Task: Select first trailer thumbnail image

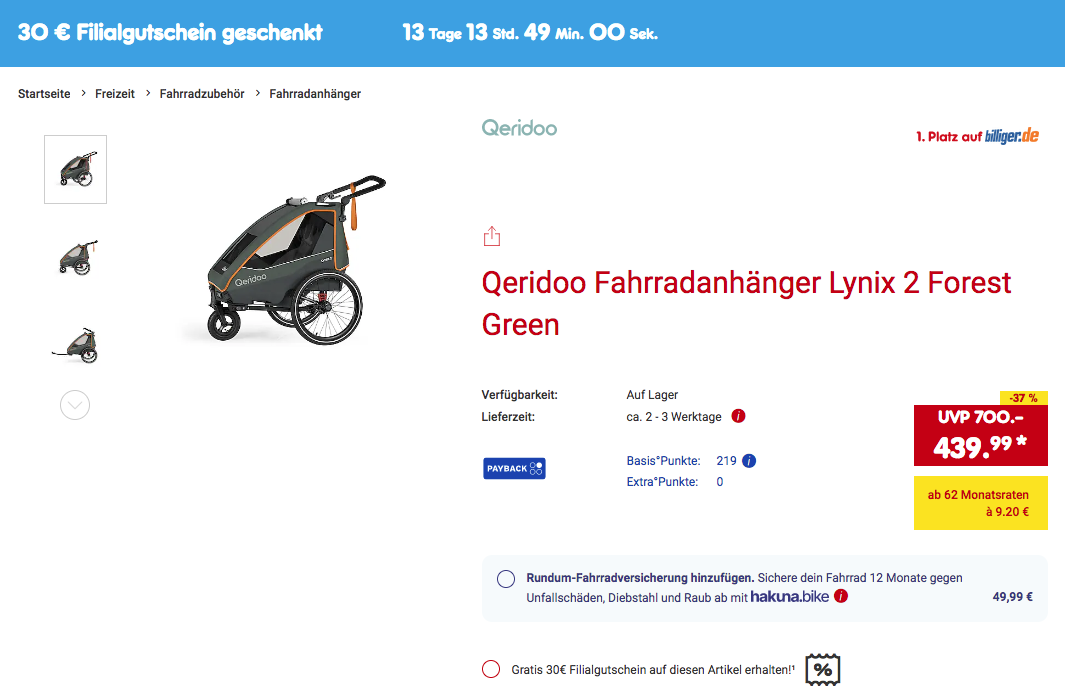Action: pyautogui.click(x=75, y=169)
